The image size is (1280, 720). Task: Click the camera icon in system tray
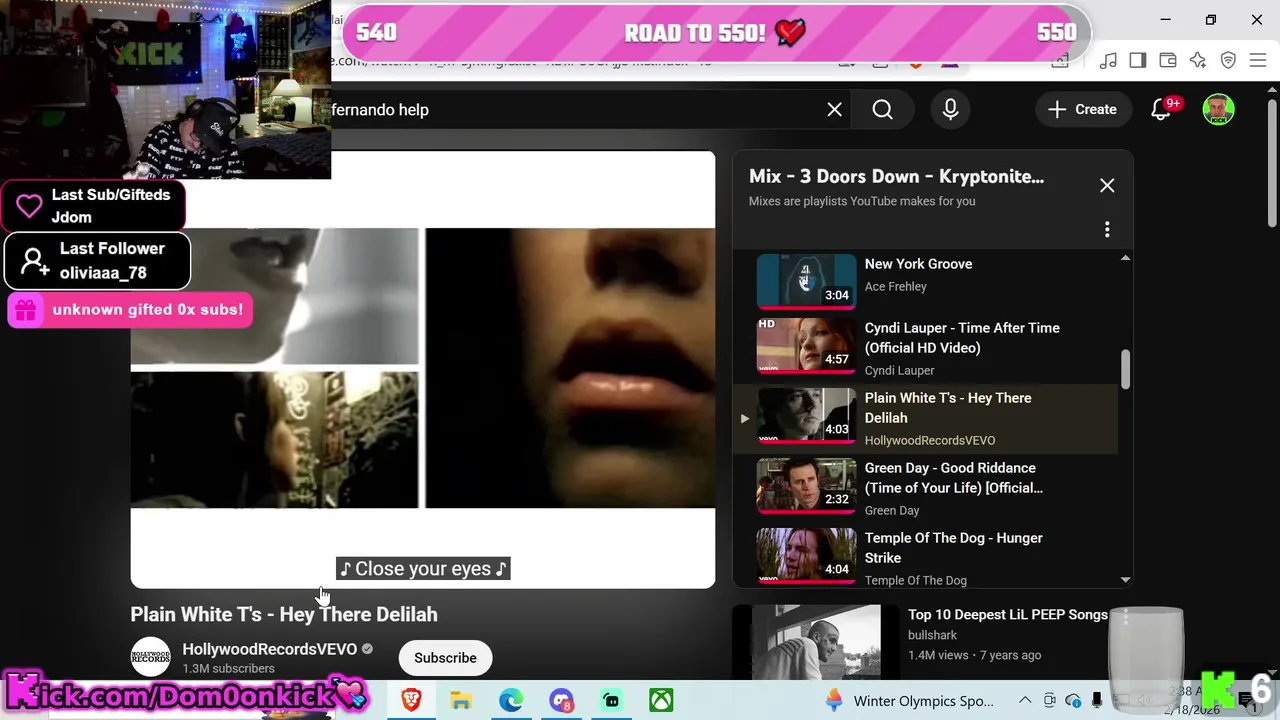1049,700
